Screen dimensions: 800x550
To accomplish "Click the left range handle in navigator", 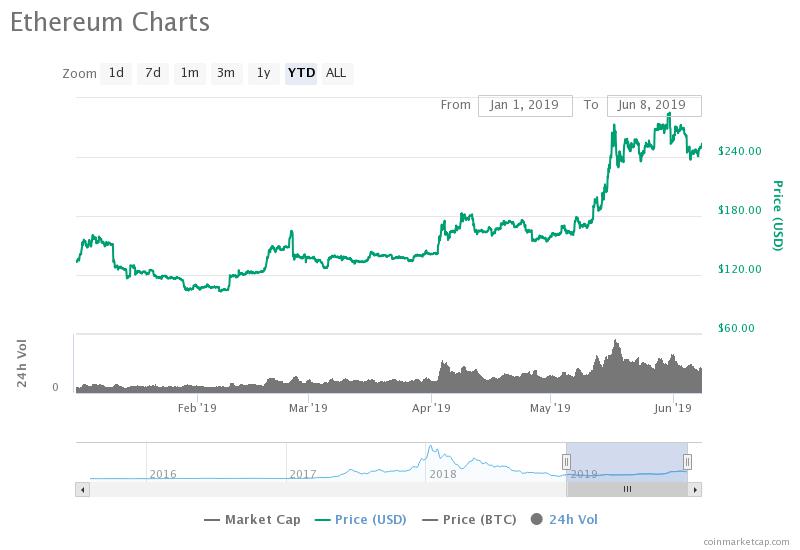I will [566, 461].
